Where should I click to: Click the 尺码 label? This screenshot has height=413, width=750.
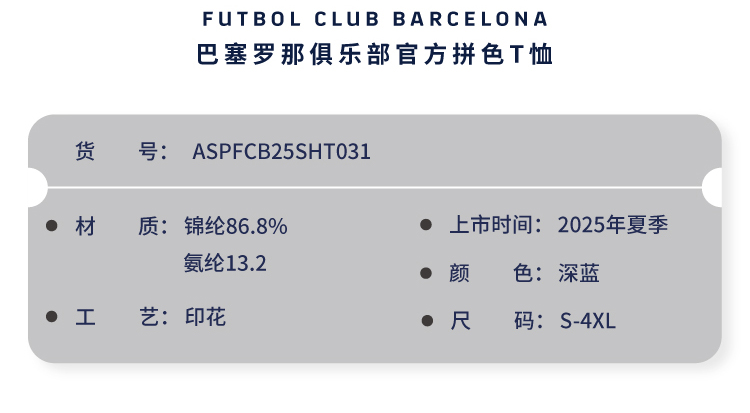click(x=496, y=322)
